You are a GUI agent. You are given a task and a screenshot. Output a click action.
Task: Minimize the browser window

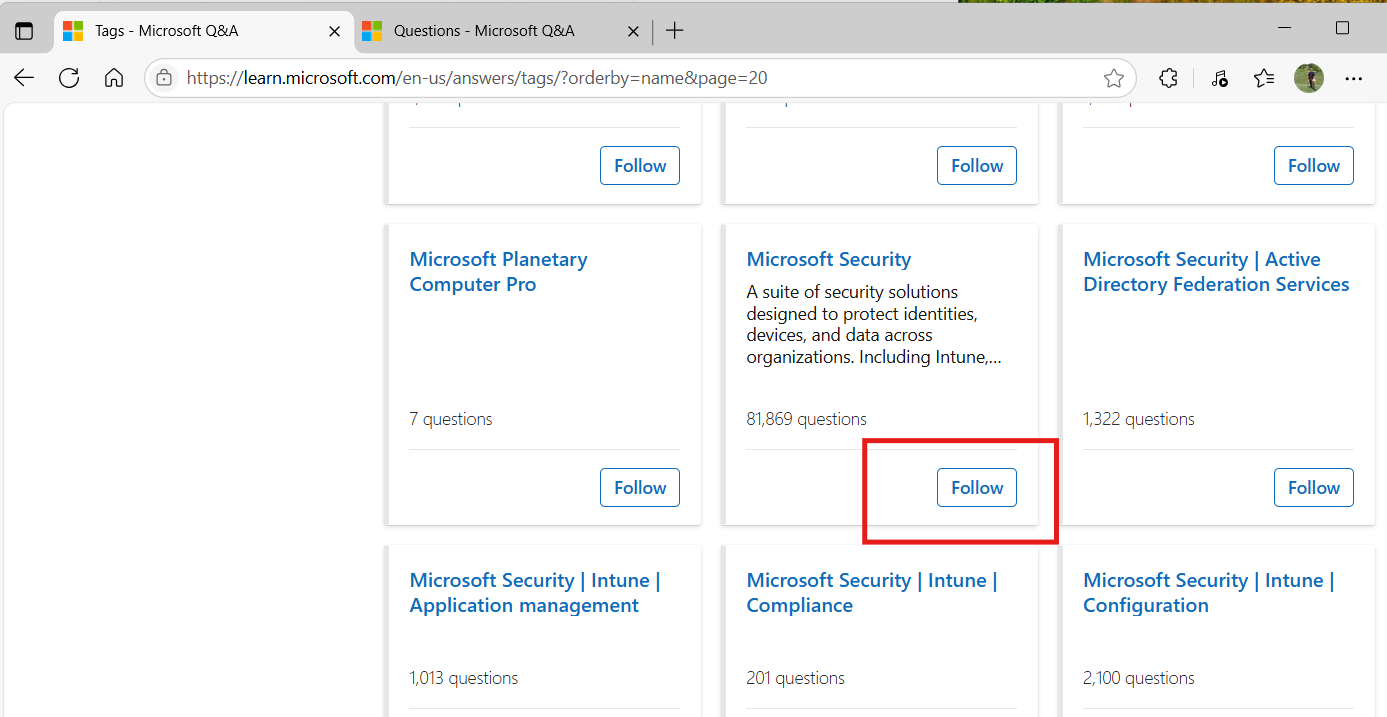pos(1287,28)
